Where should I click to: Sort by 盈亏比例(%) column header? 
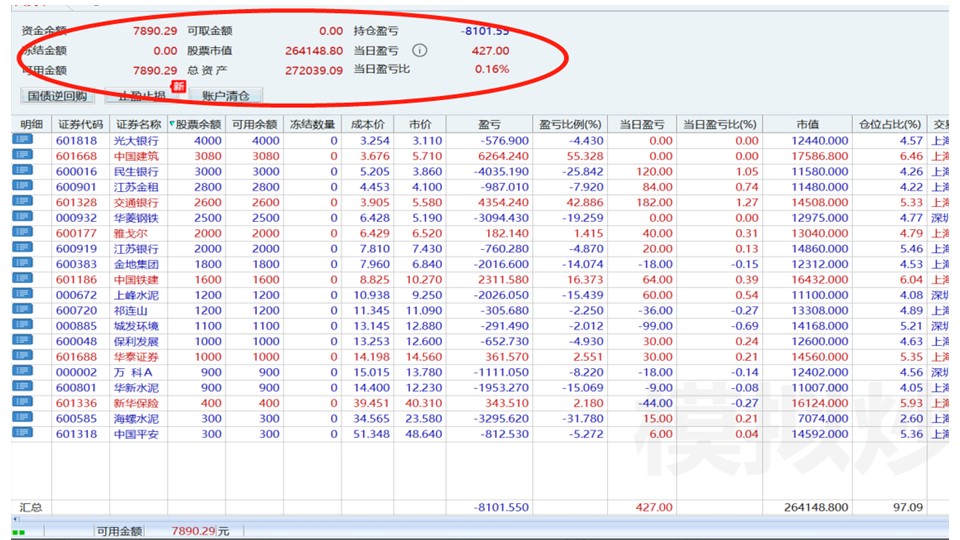[x=570, y=125]
